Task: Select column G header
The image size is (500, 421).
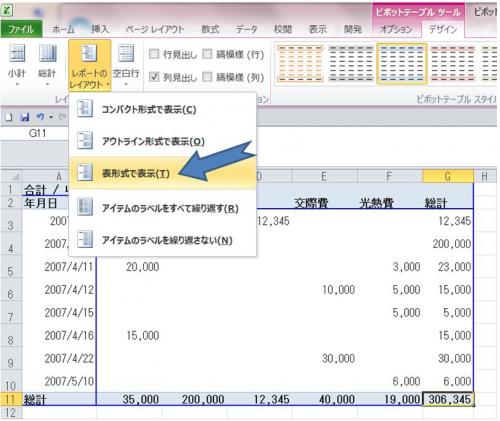Action: 448,176
